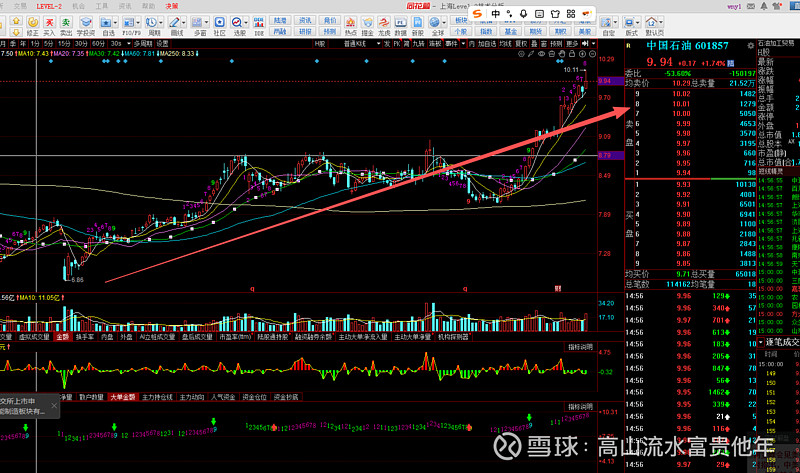Screen dimensions: 800x473
Task: Click the 指数 index button
Action: pos(486,32)
